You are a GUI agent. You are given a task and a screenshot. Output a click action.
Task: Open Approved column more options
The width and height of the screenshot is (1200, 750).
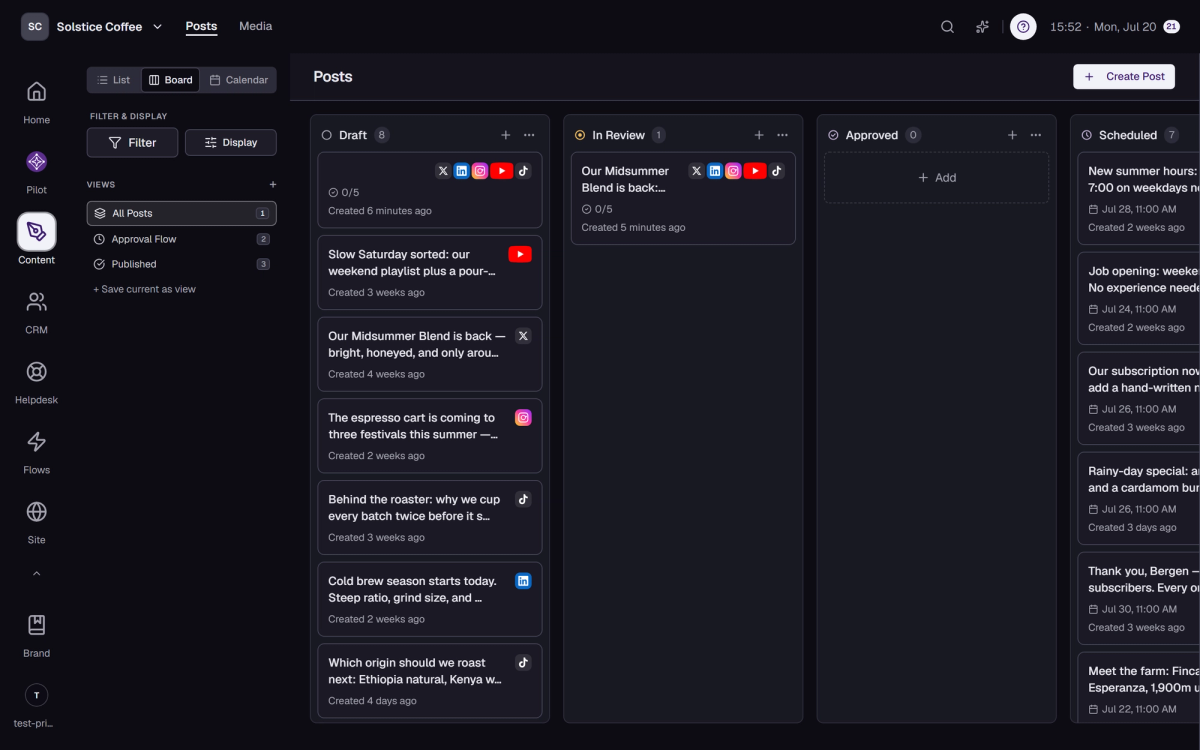point(1036,135)
